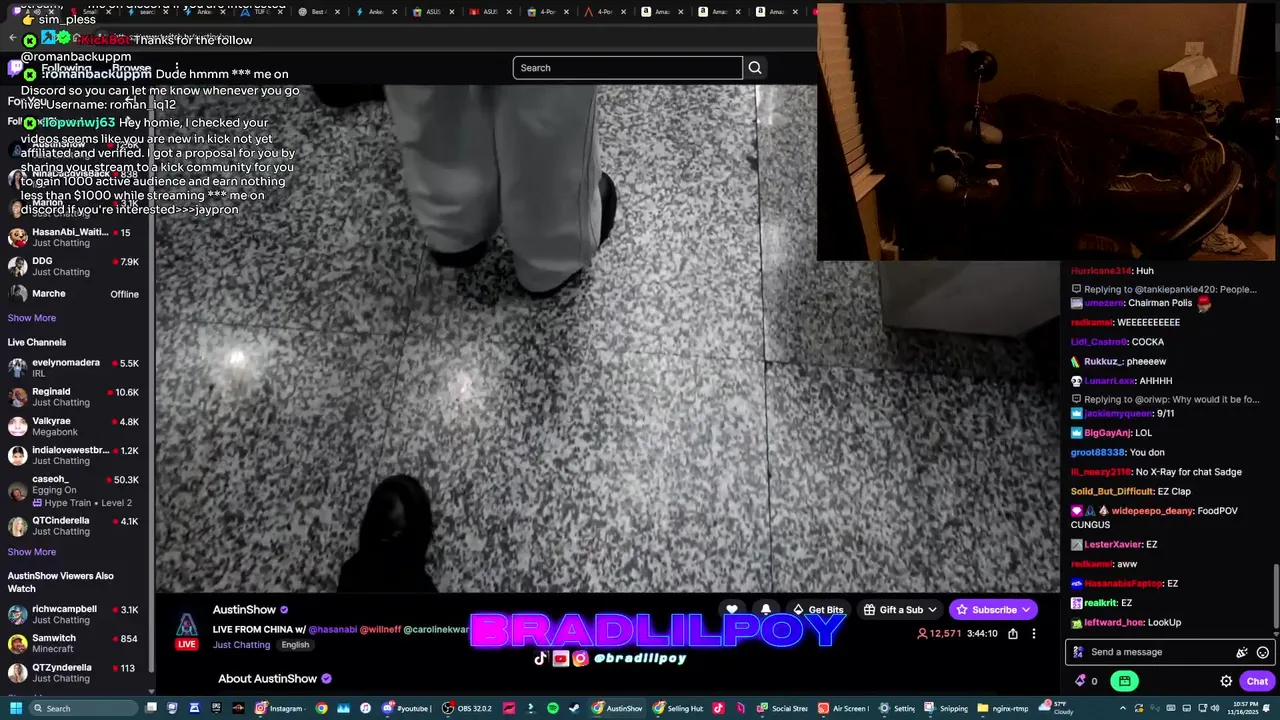Click the AustinShow streamer name
Image resolution: width=1280 pixels, height=720 pixels.
244,610
